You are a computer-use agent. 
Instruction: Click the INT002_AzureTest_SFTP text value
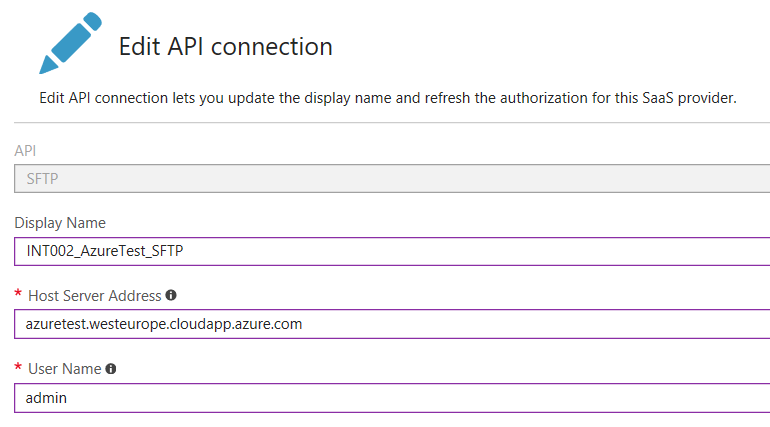105,251
